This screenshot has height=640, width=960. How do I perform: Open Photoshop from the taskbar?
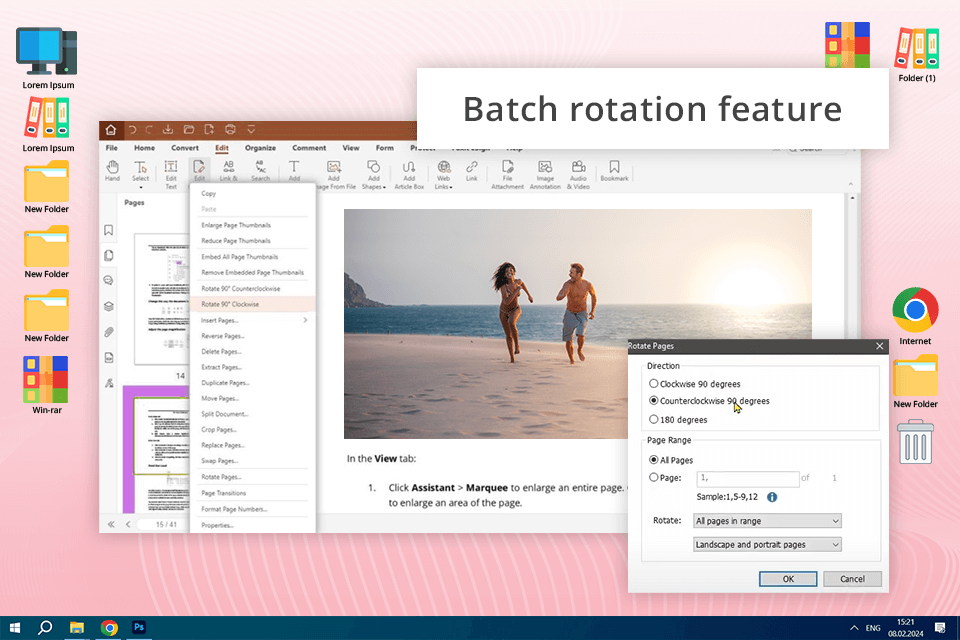tap(140, 627)
